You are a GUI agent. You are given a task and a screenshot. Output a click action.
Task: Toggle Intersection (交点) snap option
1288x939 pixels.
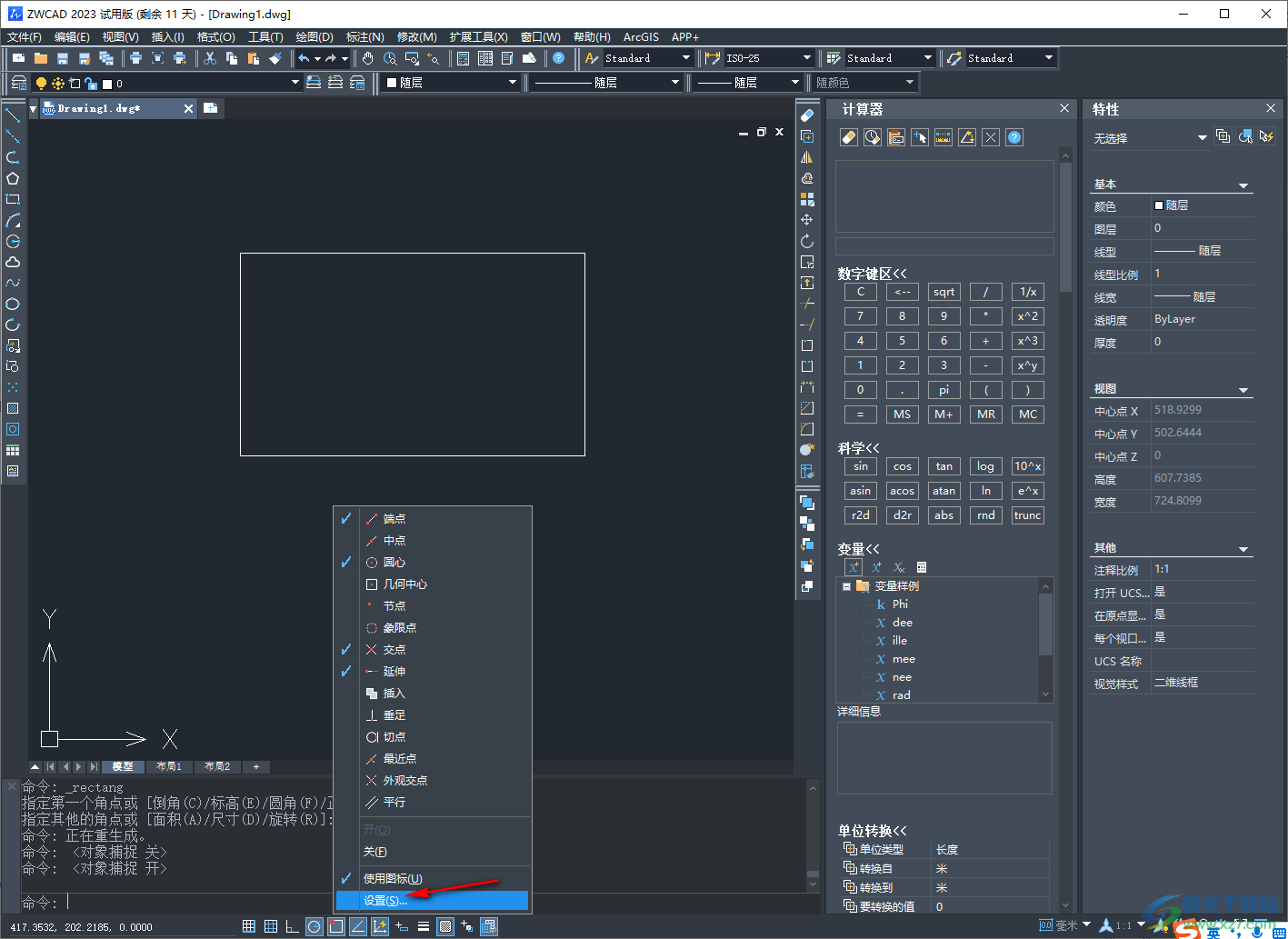(x=433, y=649)
